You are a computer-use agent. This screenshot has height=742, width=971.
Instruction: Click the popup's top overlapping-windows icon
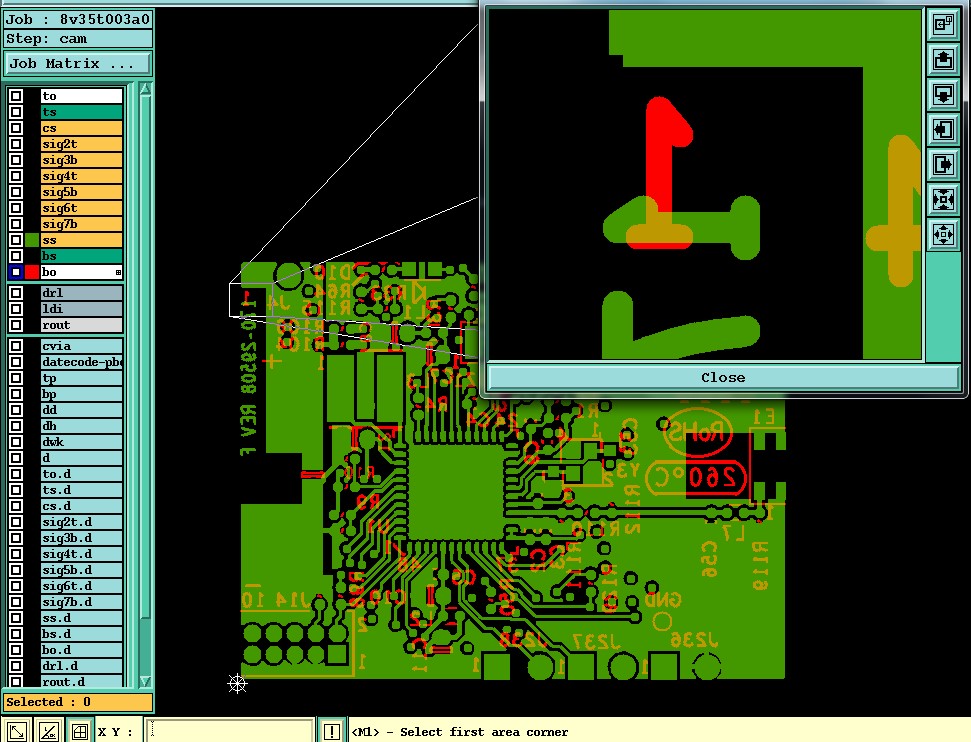(943, 24)
